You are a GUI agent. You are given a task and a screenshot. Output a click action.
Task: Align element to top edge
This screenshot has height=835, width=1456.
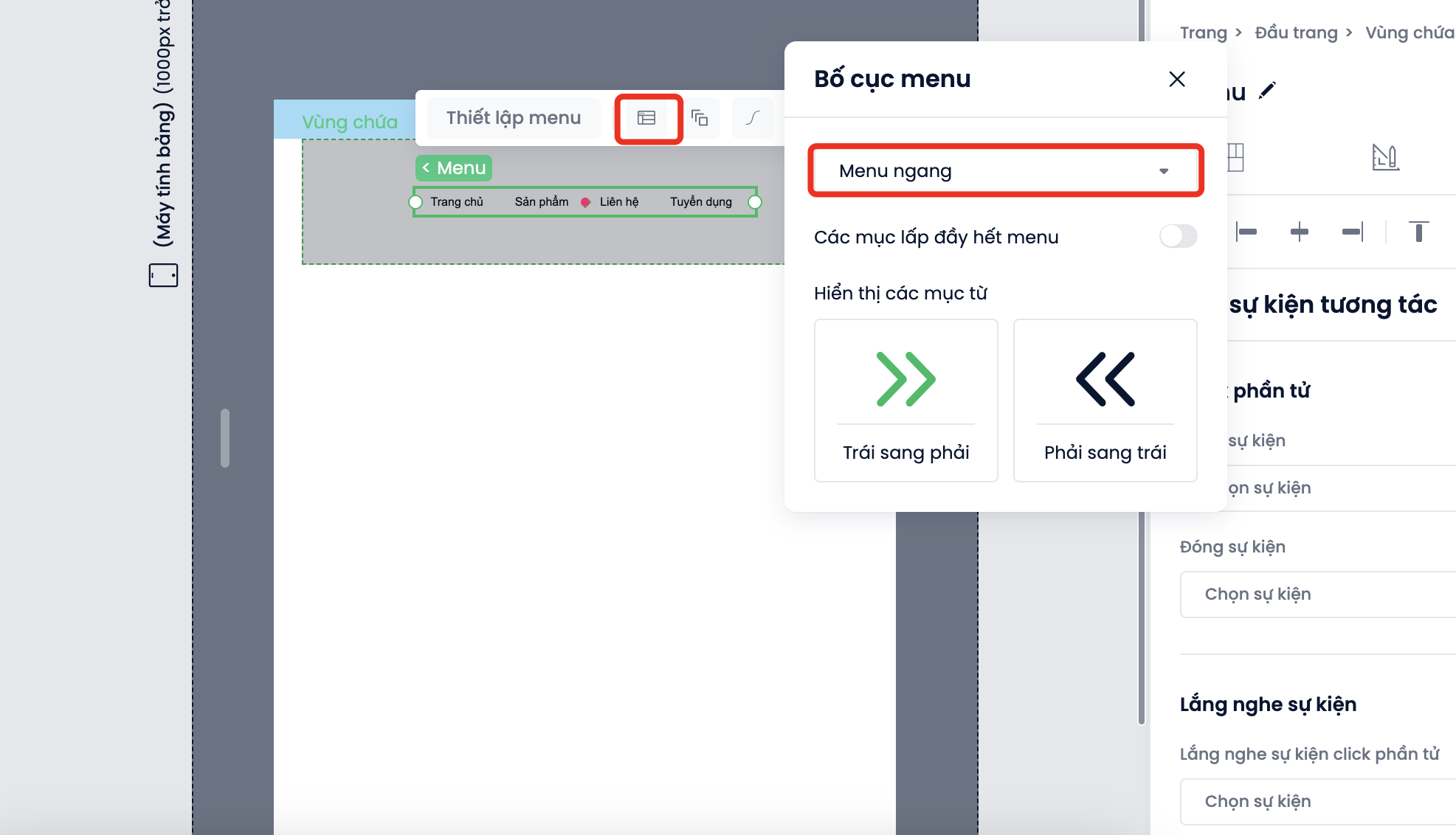(x=1418, y=232)
